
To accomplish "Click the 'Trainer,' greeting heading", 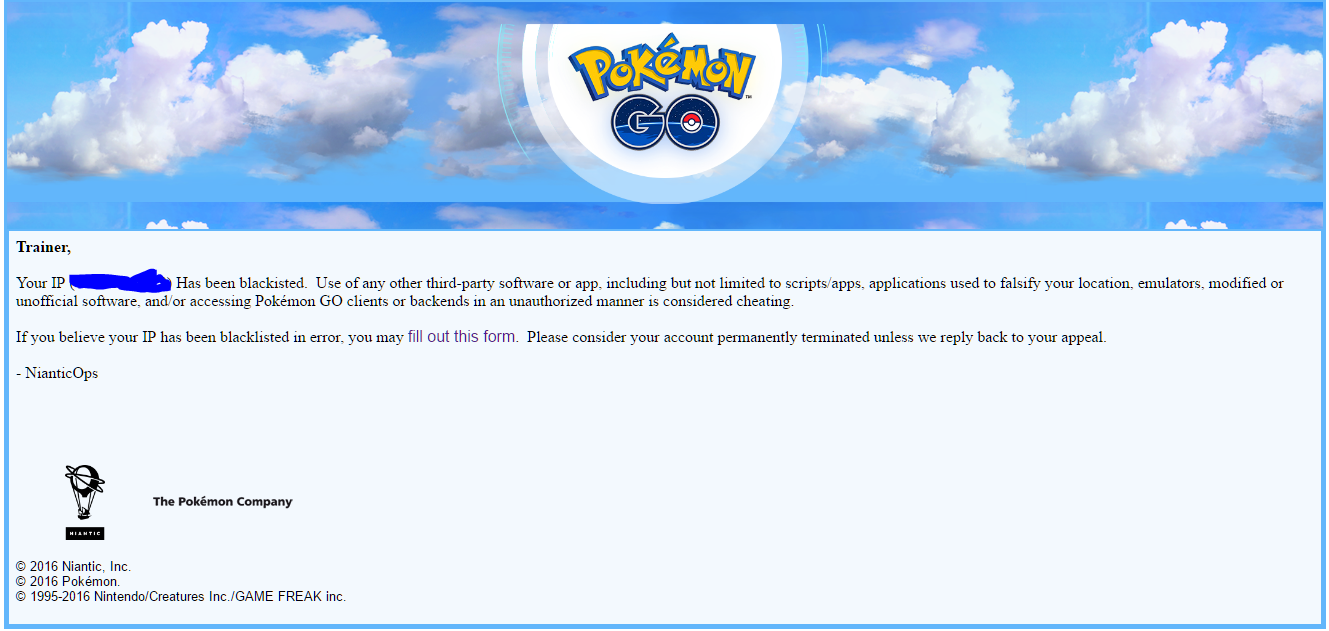I will 44,247.
